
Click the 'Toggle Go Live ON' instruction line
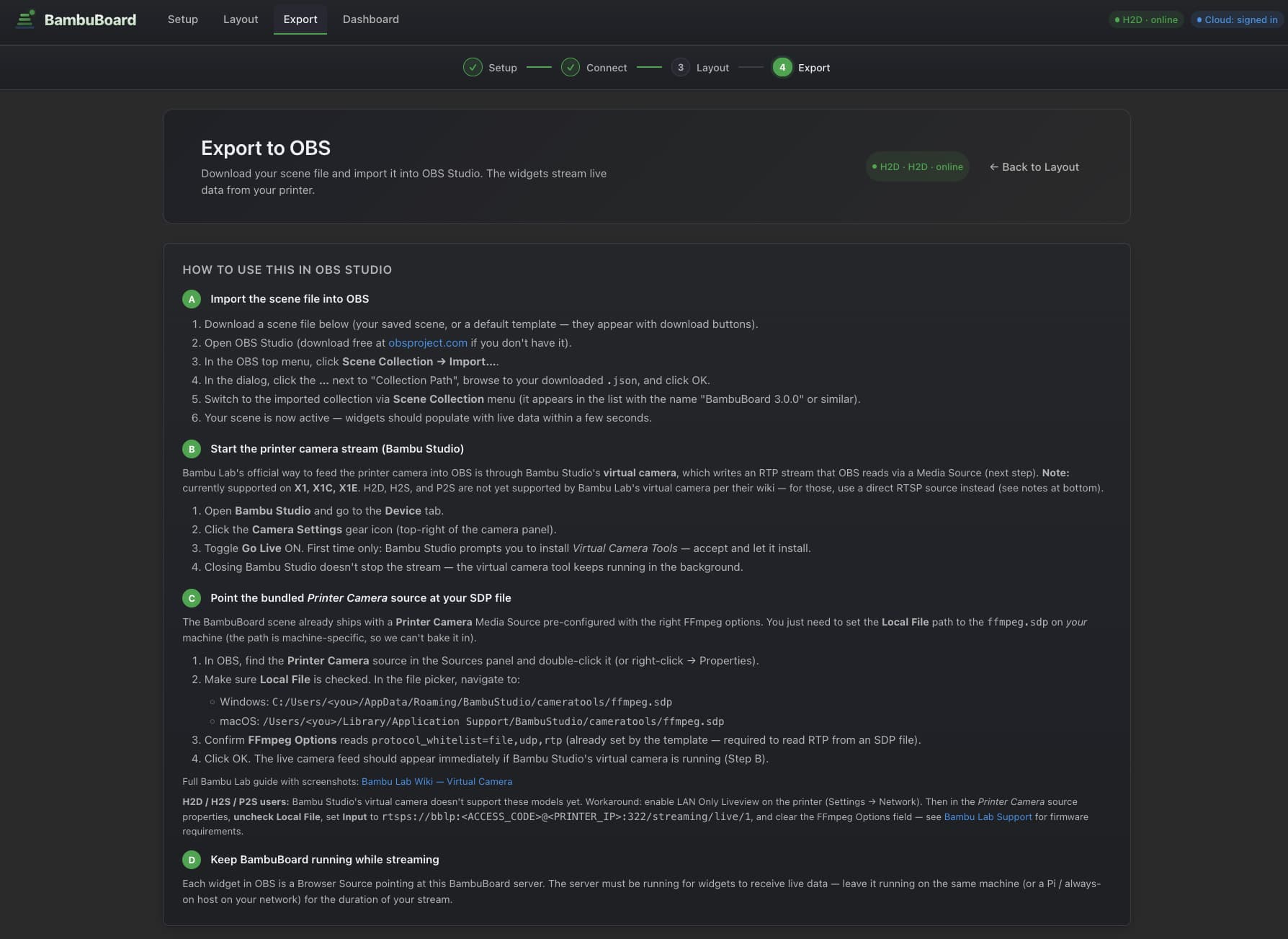[x=508, y=548]
